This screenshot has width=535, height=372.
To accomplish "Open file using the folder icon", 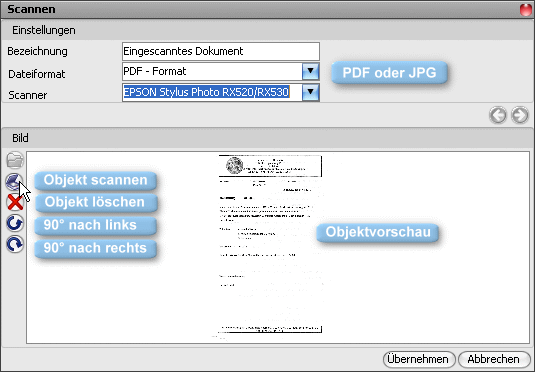I will pyautogui.click(x=15, y=160).
